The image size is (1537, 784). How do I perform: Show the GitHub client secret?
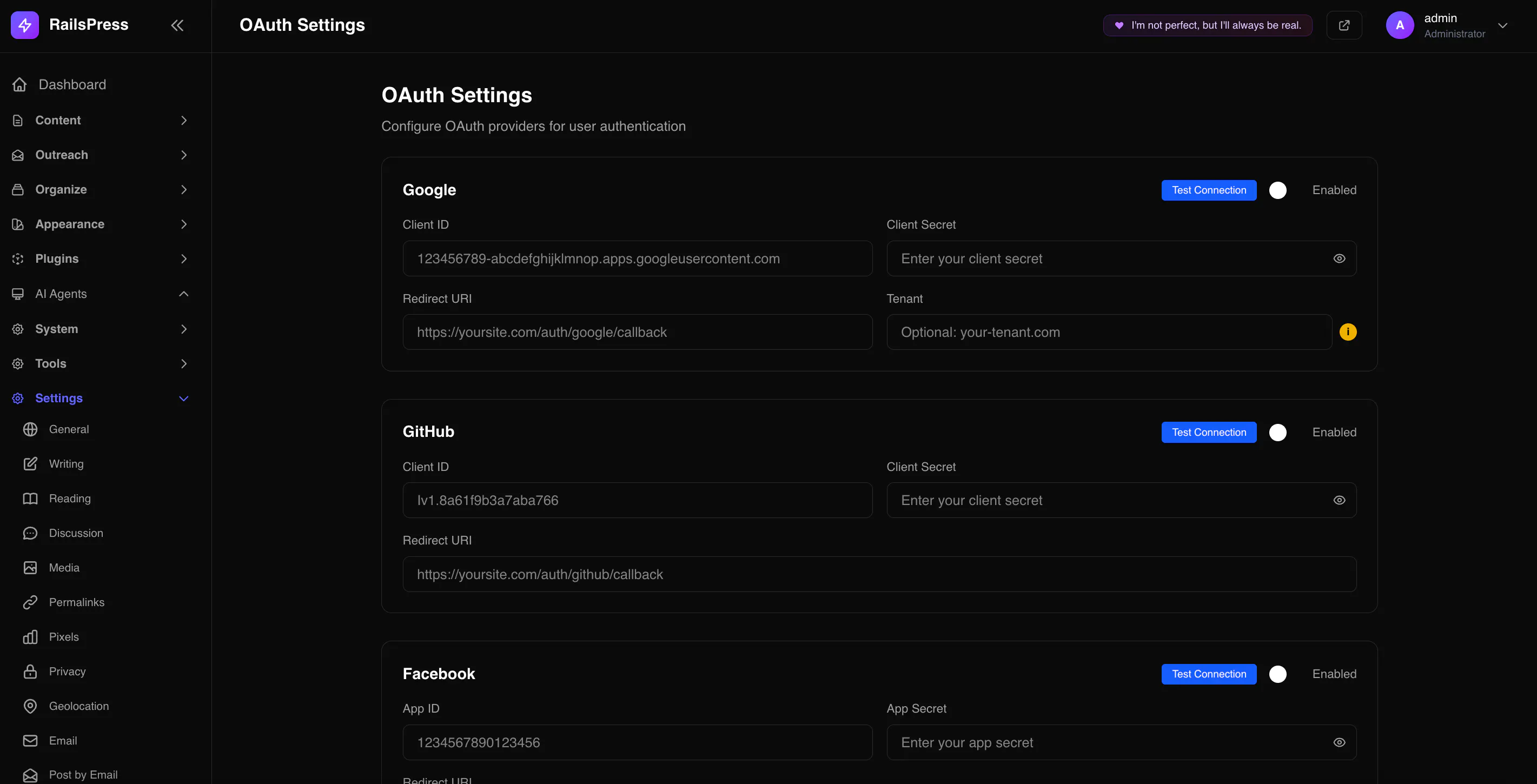(1340, 501)
